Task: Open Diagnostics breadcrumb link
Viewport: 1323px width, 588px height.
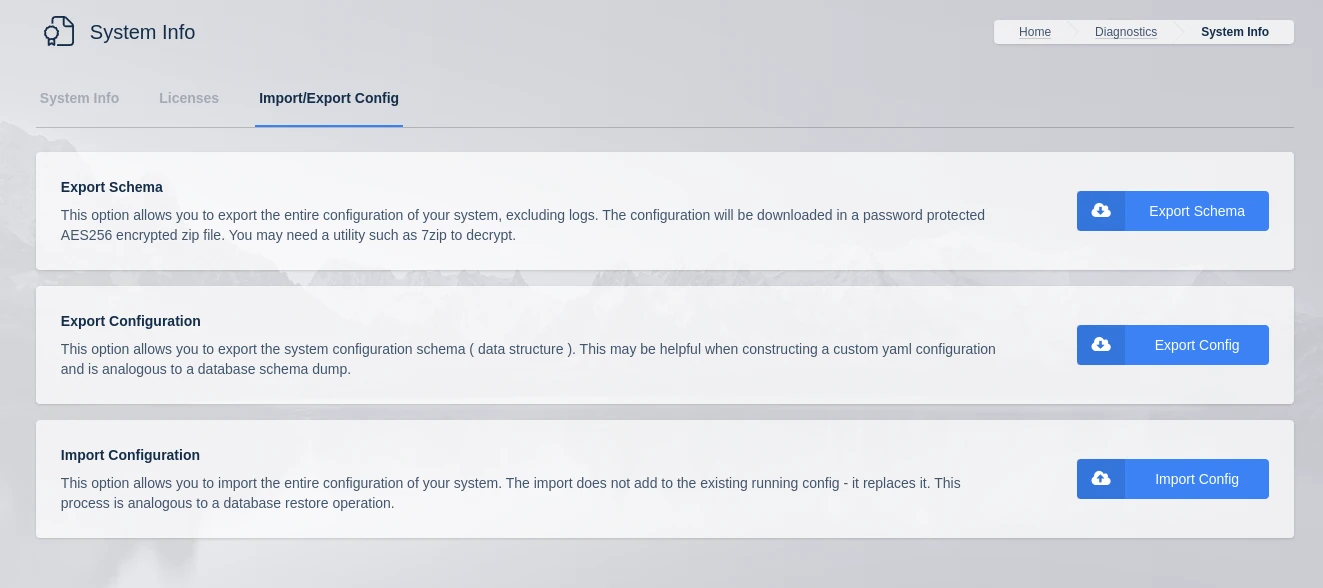Action: coord(1125,32)
